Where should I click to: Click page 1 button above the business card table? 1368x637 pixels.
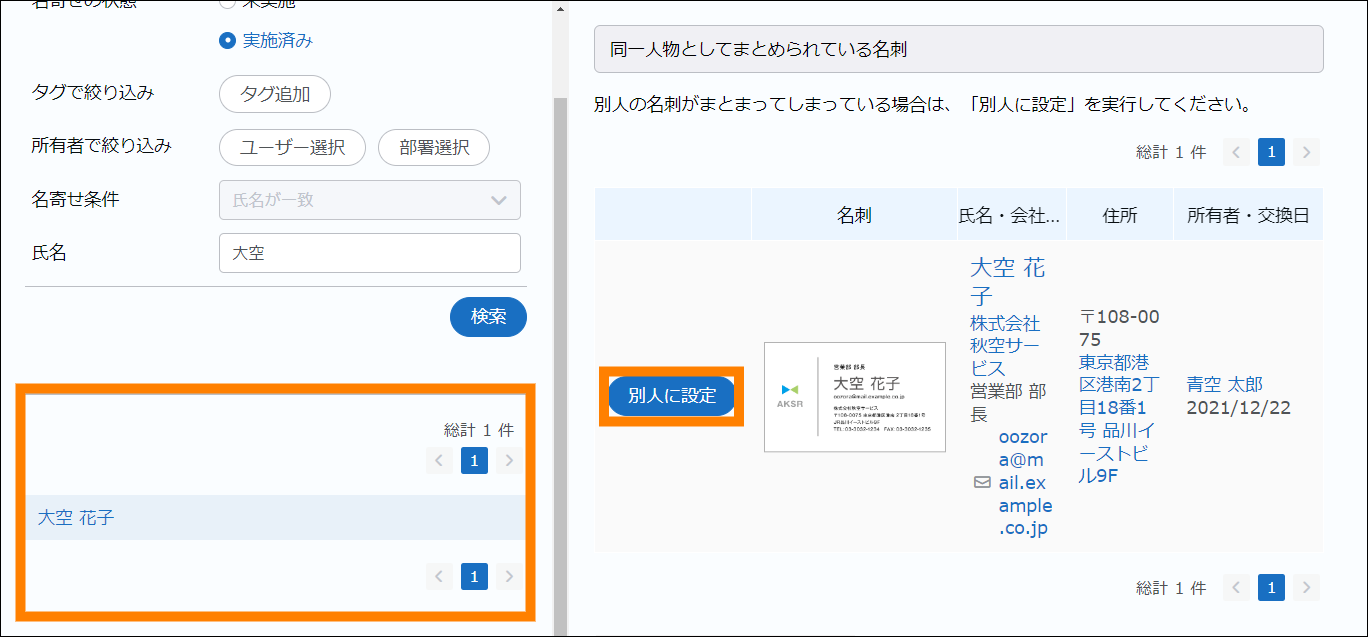click(x=1271, y=152)
